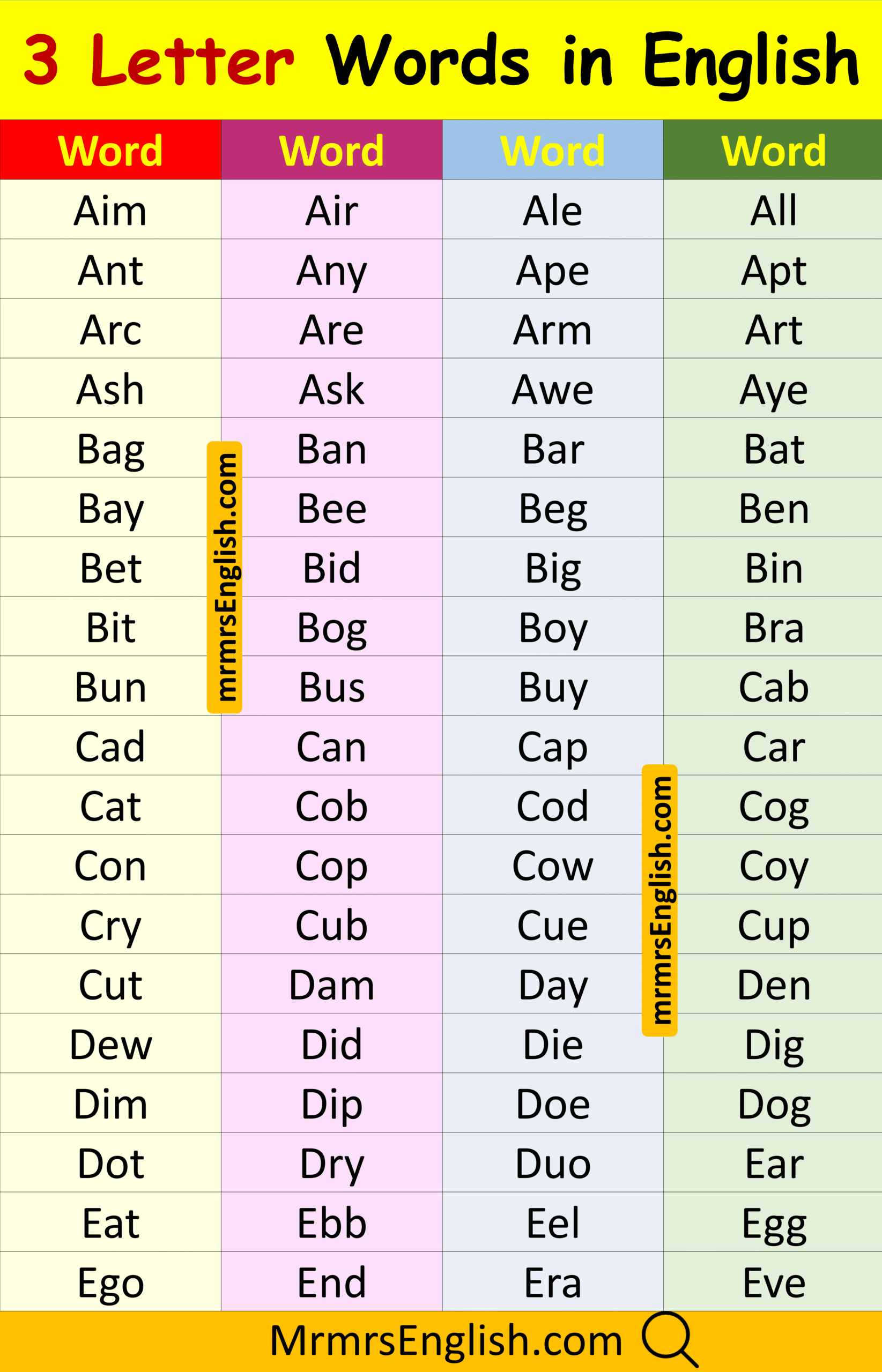Select the word Aye cell
Viewport: 882px width, 1372px height.
click(x=773, y=389)
